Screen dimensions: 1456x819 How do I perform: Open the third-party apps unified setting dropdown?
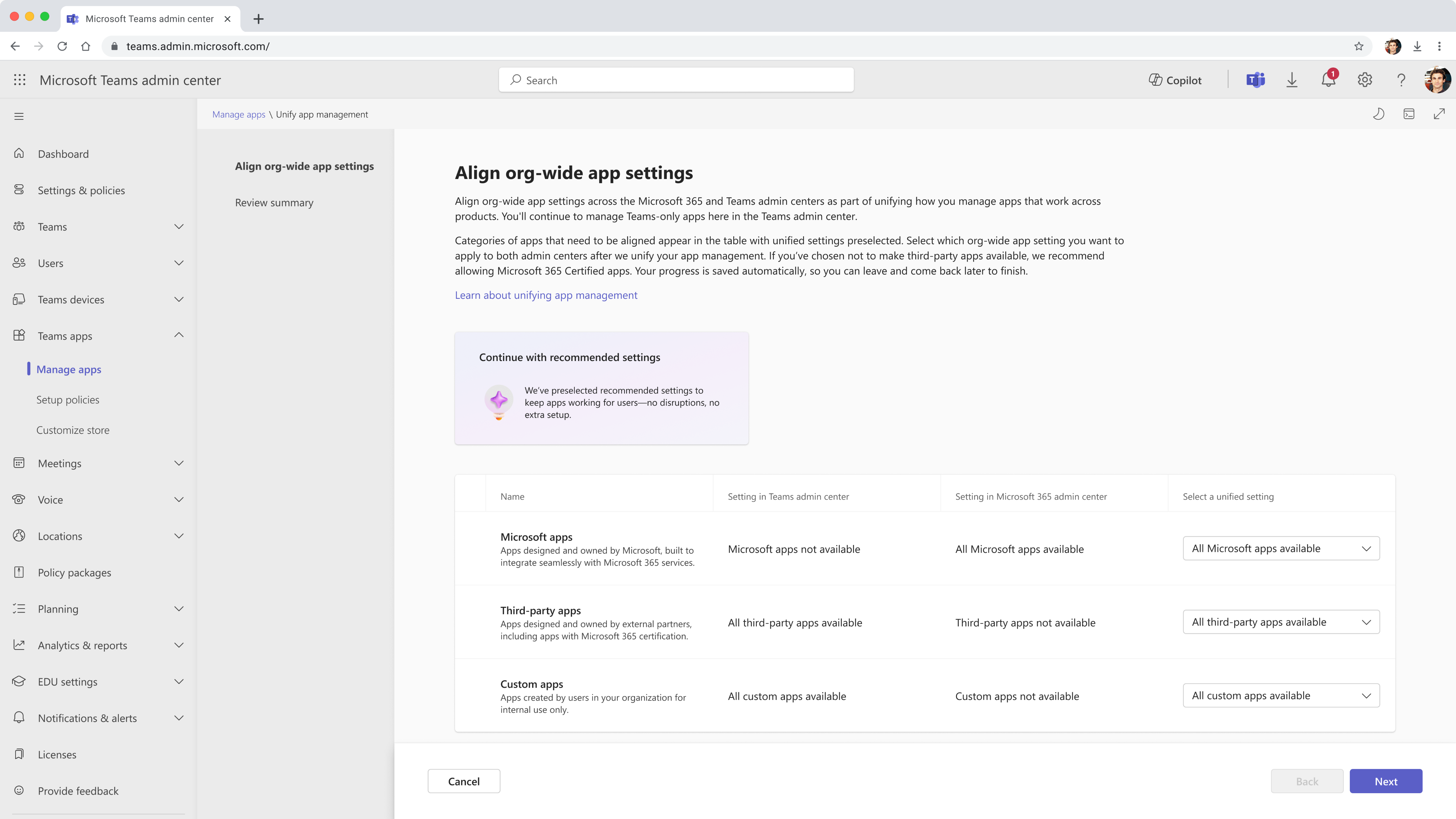click(x=1281, y=622)
